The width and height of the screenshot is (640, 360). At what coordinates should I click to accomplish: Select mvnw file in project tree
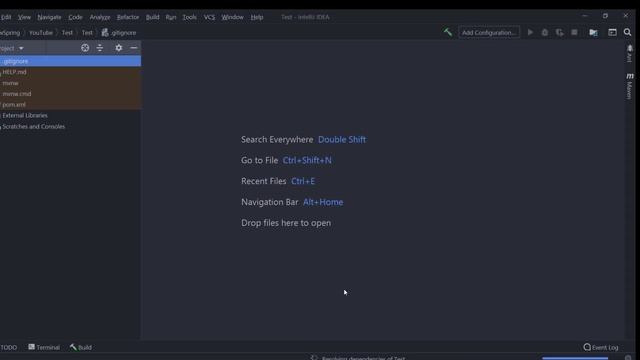(x=70, y=83)
